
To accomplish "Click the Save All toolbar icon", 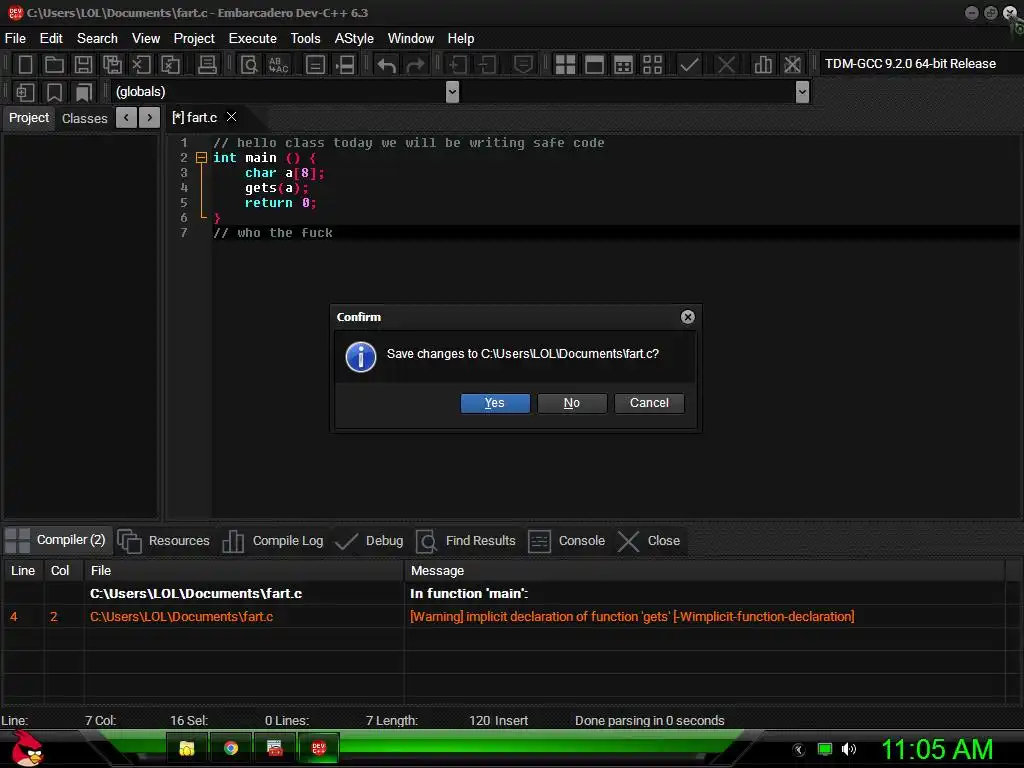I will [112, 65].
